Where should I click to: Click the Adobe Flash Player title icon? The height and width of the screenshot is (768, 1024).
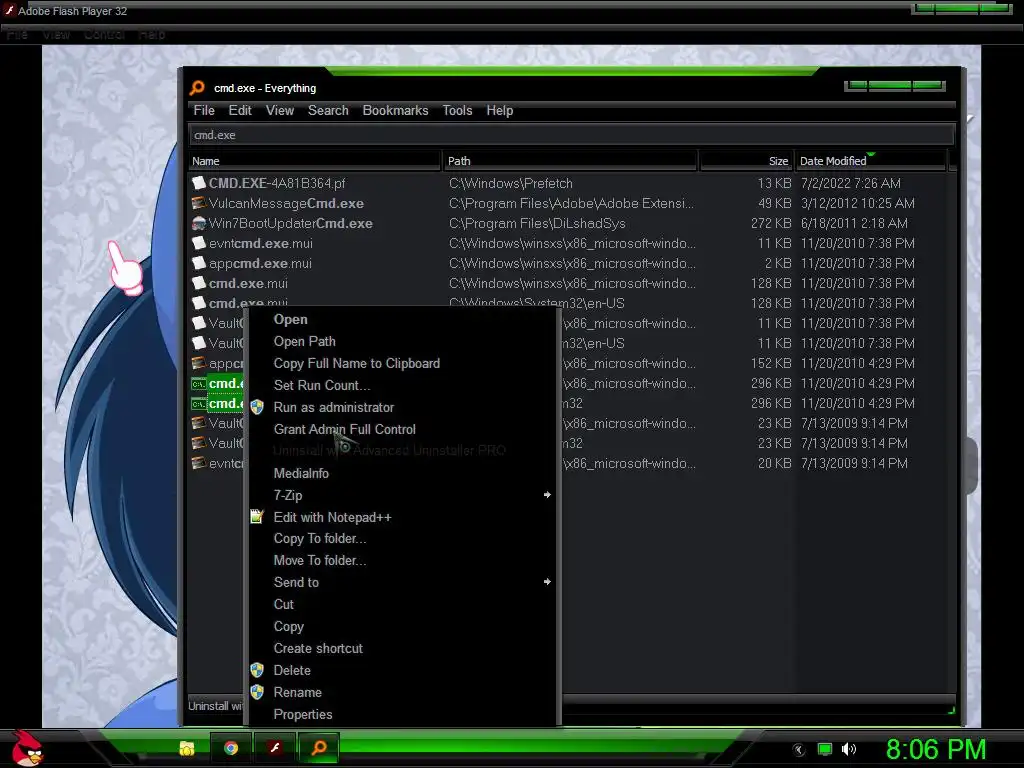[9, 10]
